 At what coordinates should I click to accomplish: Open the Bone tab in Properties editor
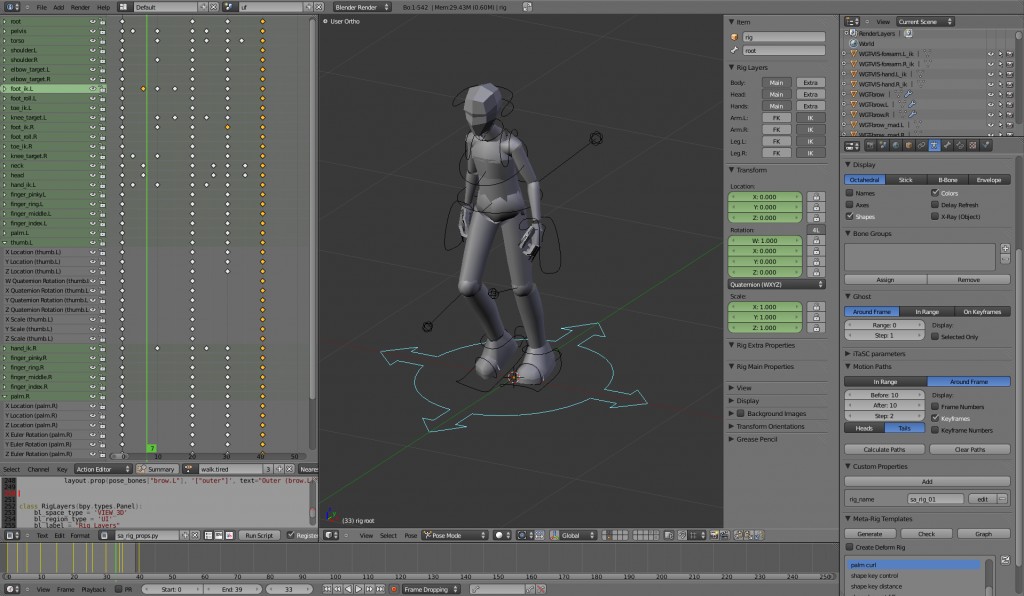click(945, 146)
